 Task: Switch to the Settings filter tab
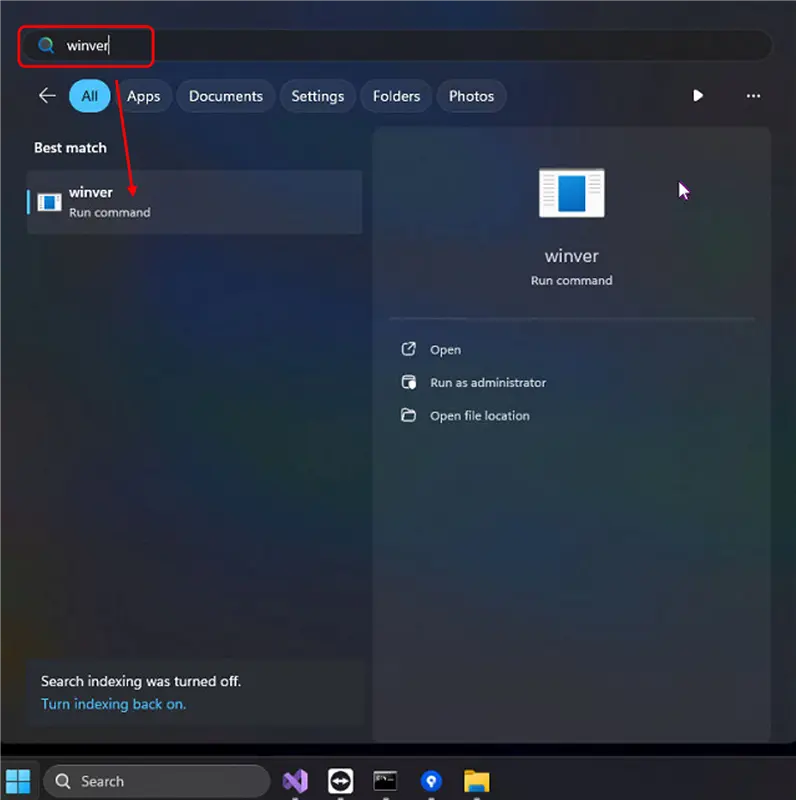coord(318,96)
